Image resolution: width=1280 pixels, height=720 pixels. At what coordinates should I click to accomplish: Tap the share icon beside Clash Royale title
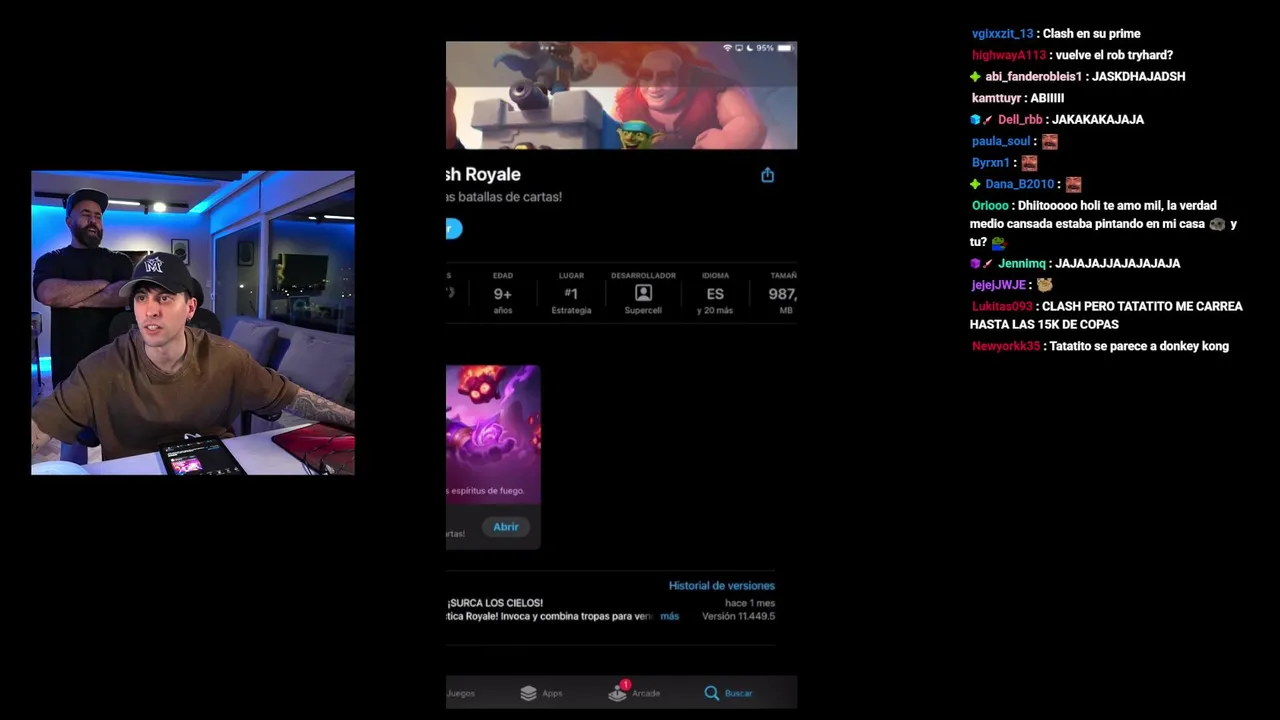click(767, 175)
